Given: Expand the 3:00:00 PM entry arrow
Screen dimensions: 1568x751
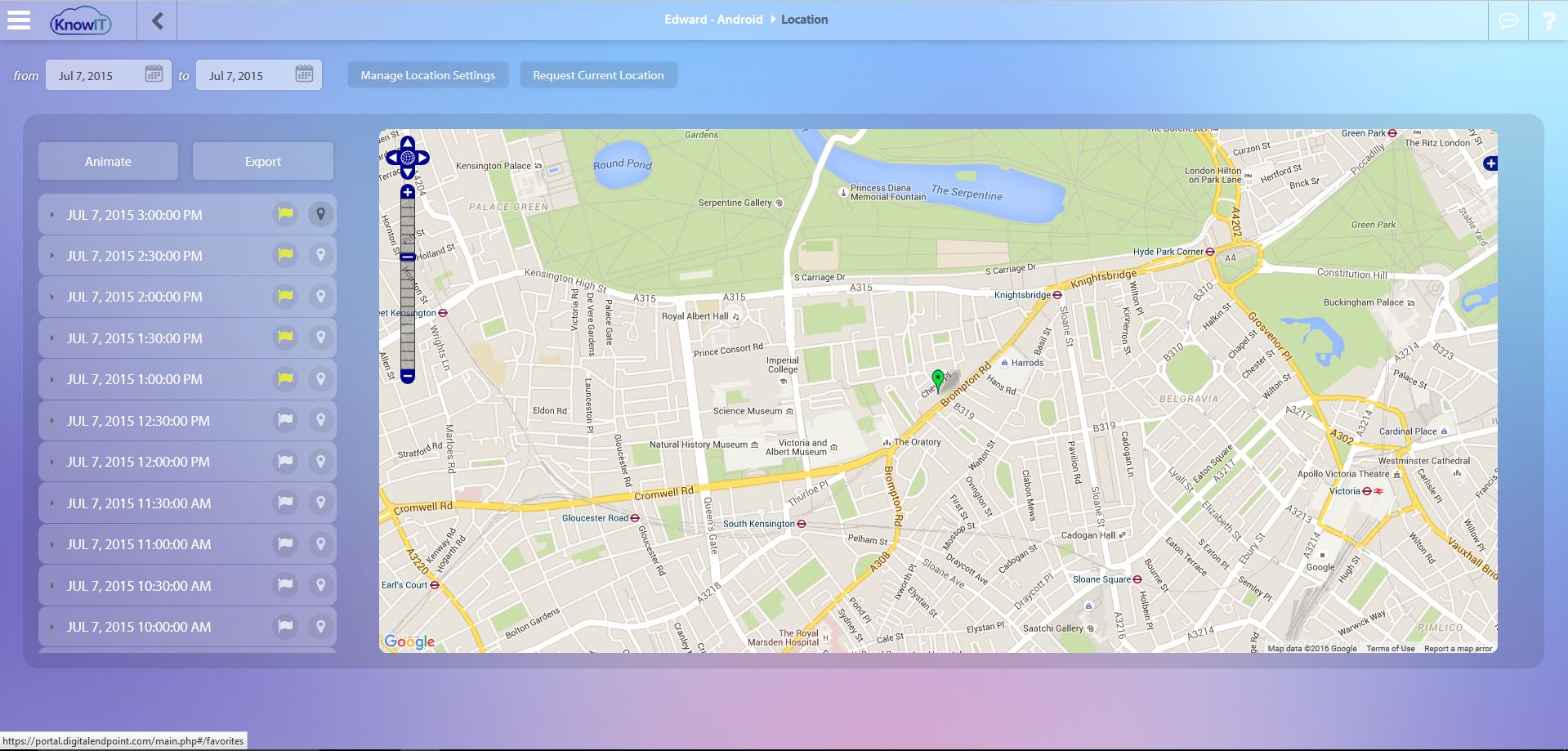Looking at the screenshot, I should click(51, 215).
